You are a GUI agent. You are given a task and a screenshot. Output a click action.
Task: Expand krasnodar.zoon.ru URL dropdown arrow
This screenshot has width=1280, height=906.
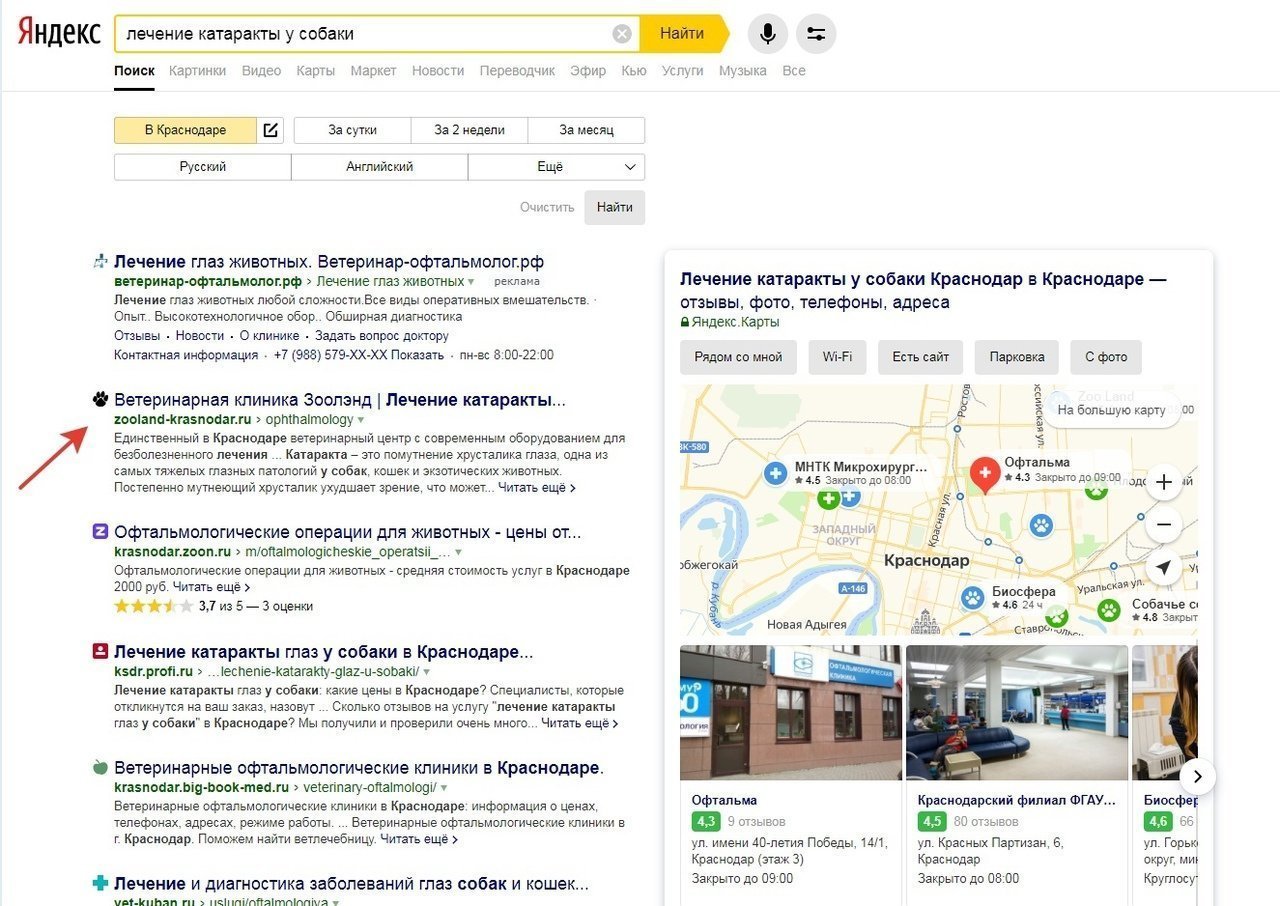tap(458, 552)
